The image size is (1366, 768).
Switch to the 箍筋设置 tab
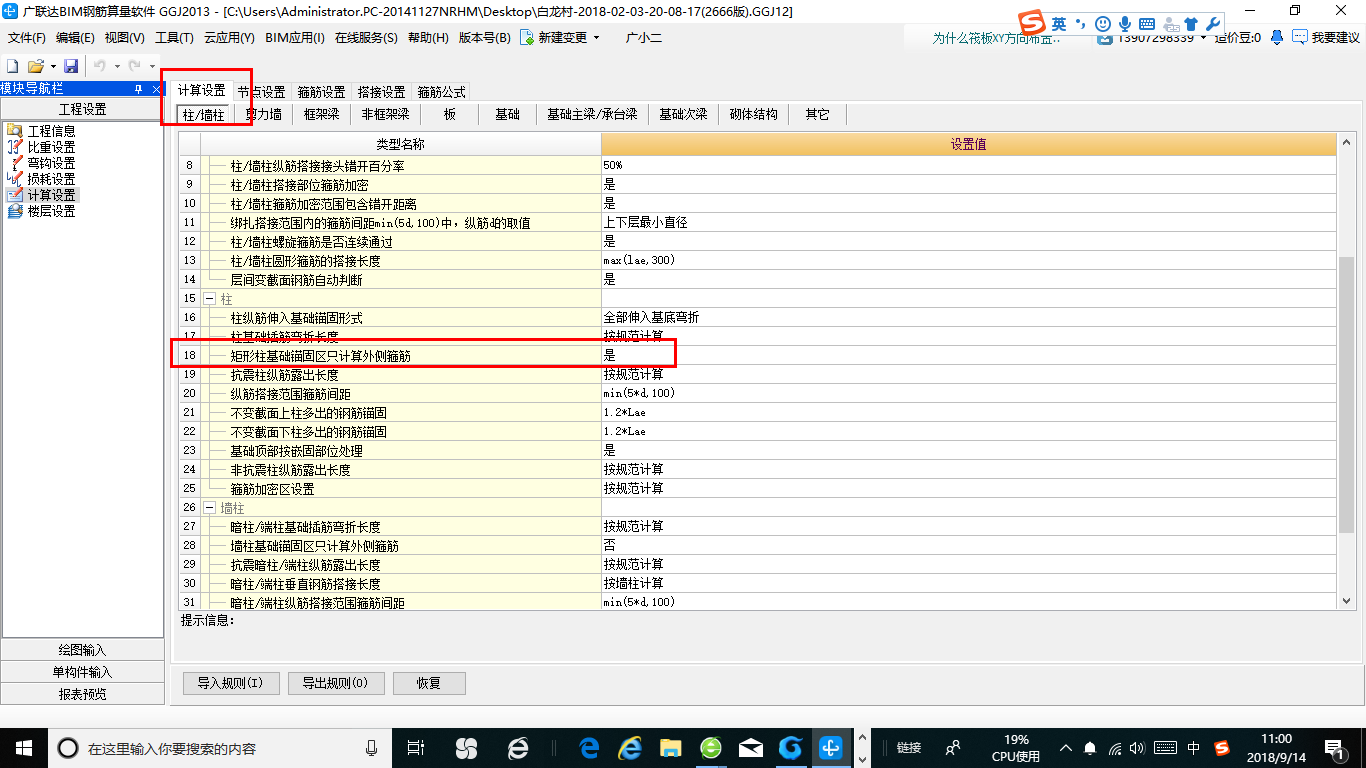click(321, 92)
